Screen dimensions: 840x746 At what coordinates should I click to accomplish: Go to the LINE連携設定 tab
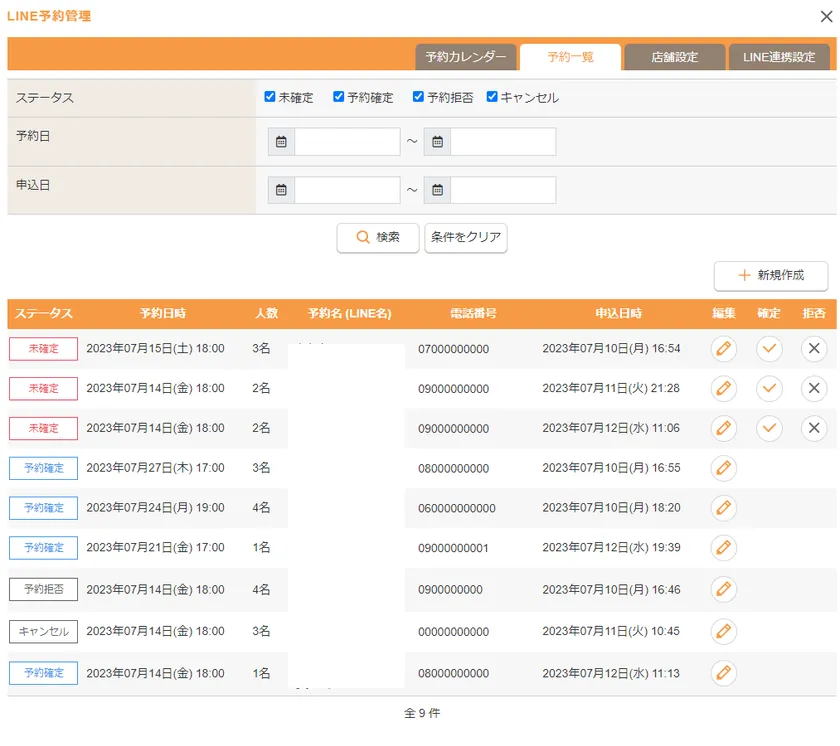click(x=779, y=57)
